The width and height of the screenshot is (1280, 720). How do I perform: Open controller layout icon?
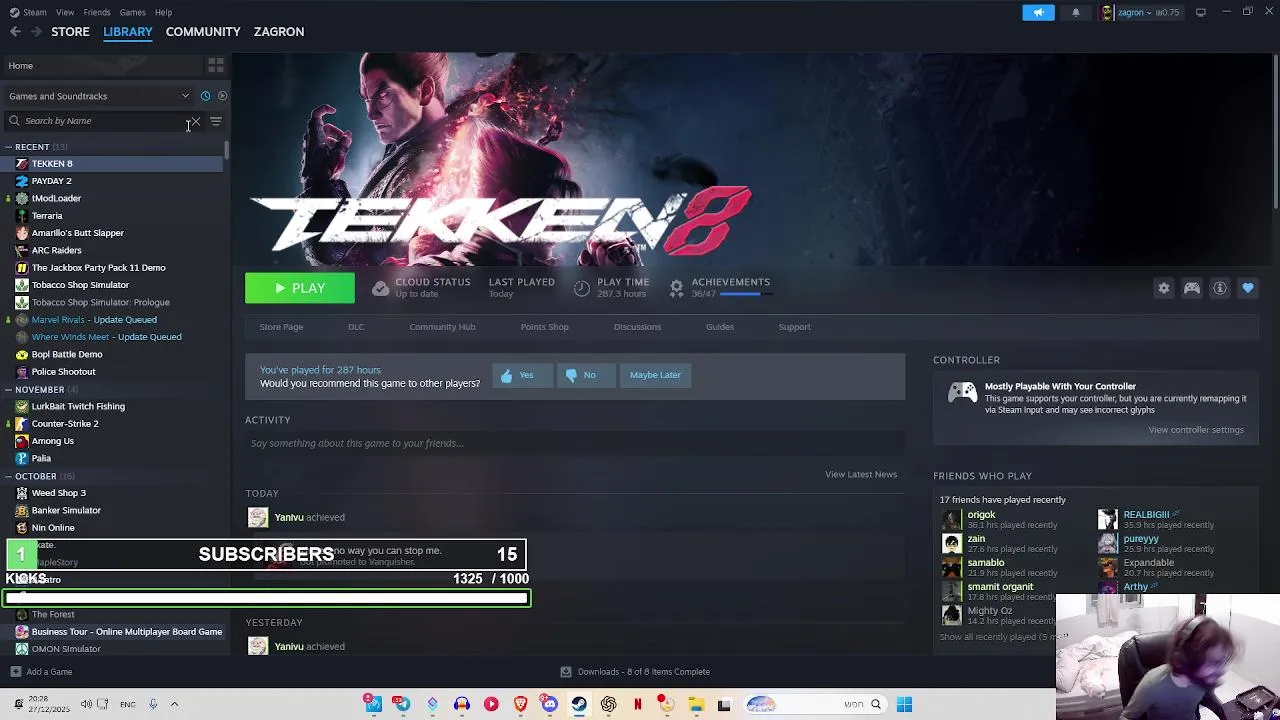click(x=1192, y=288)
